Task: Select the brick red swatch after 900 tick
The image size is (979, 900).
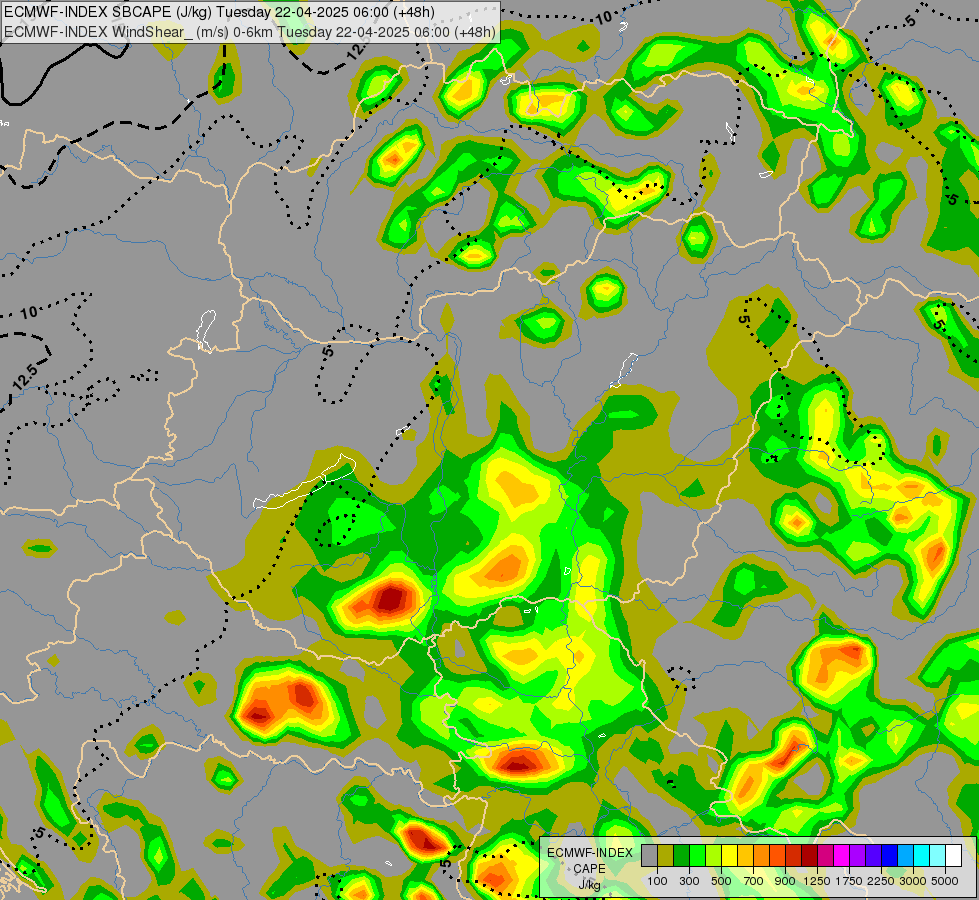Action: [x=793, y=856]
